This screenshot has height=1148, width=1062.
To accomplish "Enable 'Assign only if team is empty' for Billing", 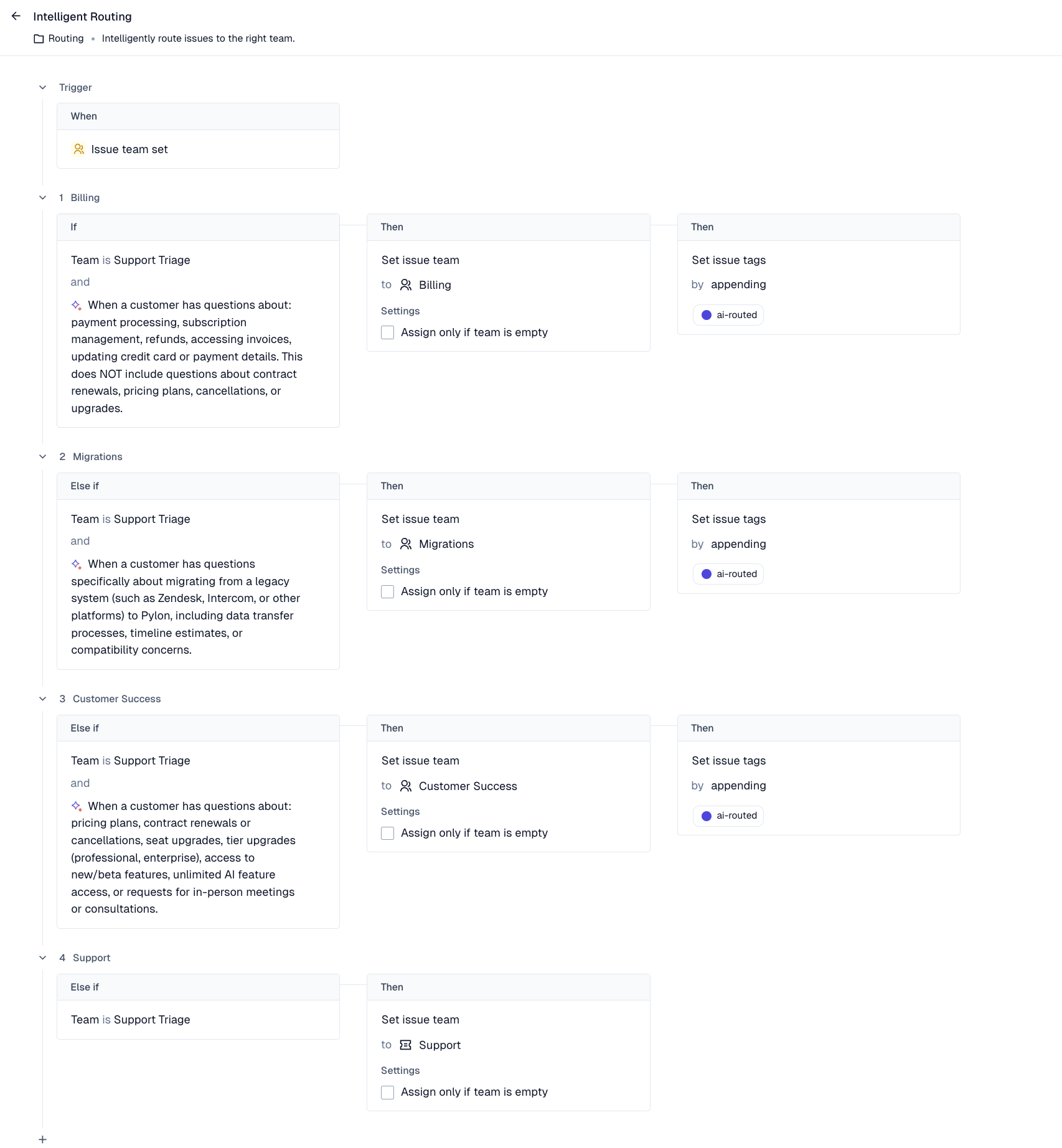I will click(x=388, y=332).
